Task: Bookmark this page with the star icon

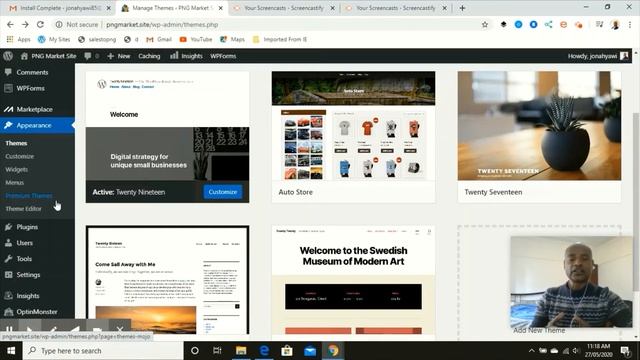Action: tap(485, 24)
